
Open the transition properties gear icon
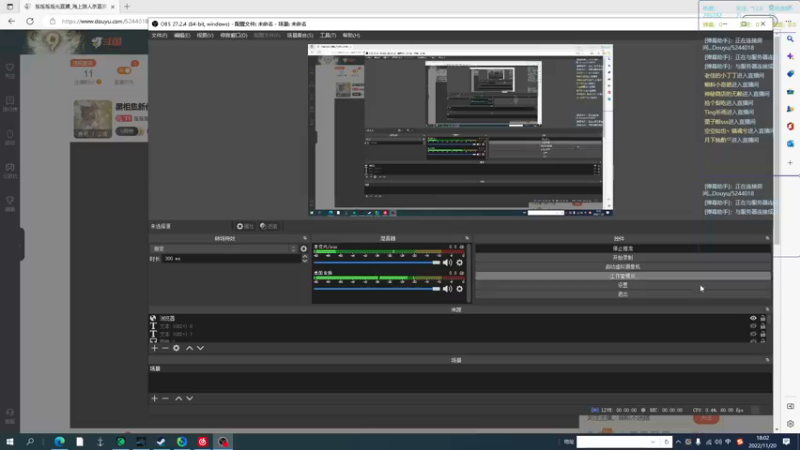tap(304, 248)
